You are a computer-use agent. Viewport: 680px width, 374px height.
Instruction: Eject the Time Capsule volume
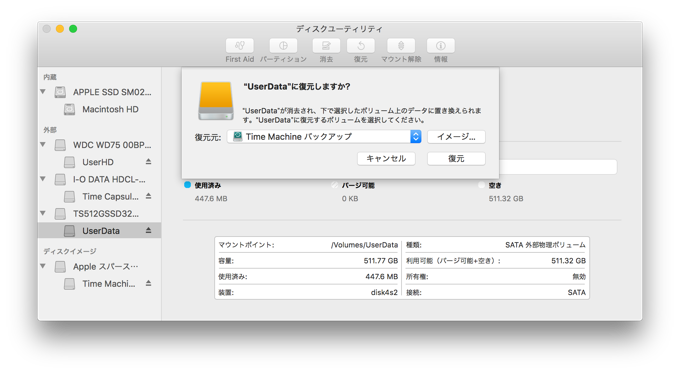click(148, 196)
